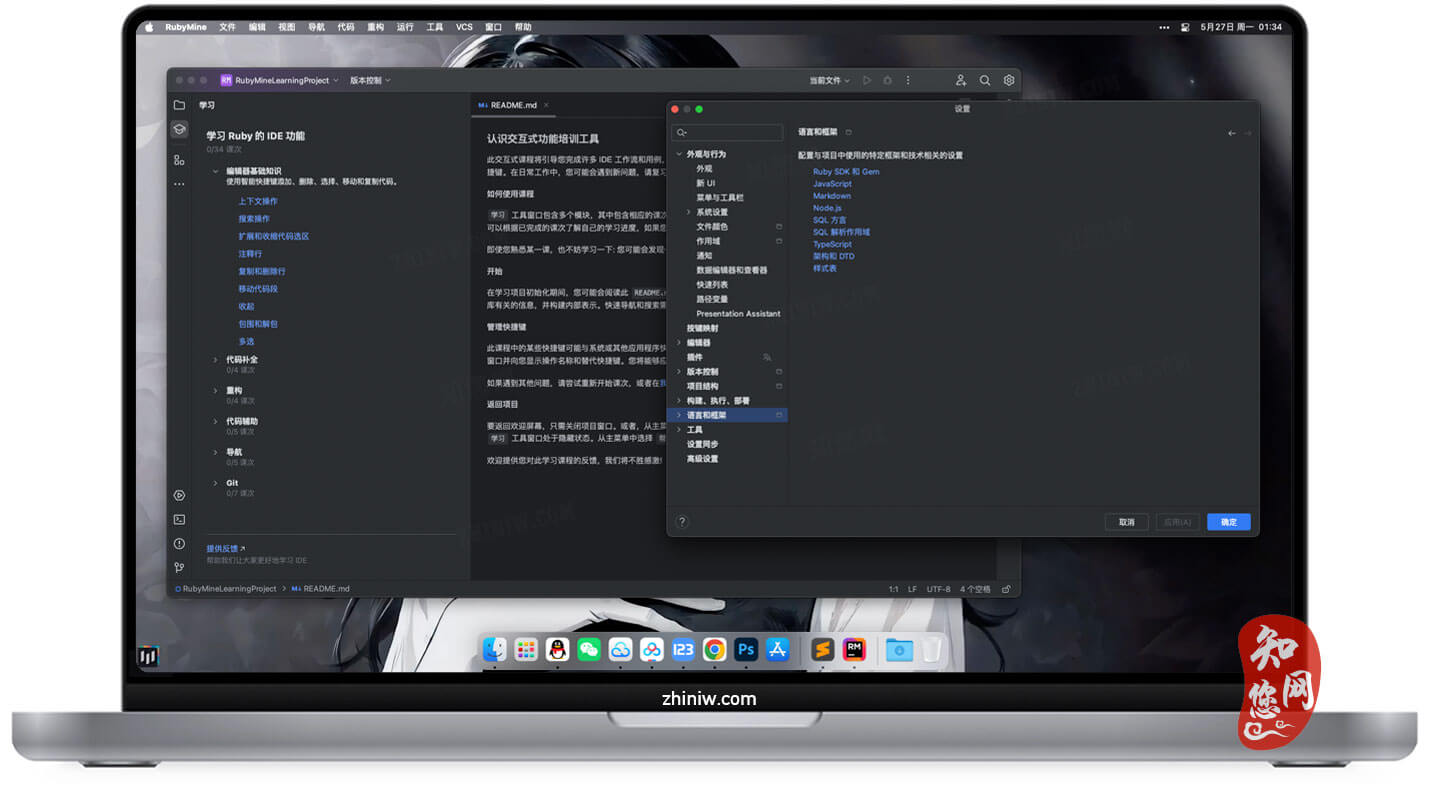The width and height of the screenshot is (1429, 797).
Task: Open RubyMine icon in the Dock
Action: point(854,650)
